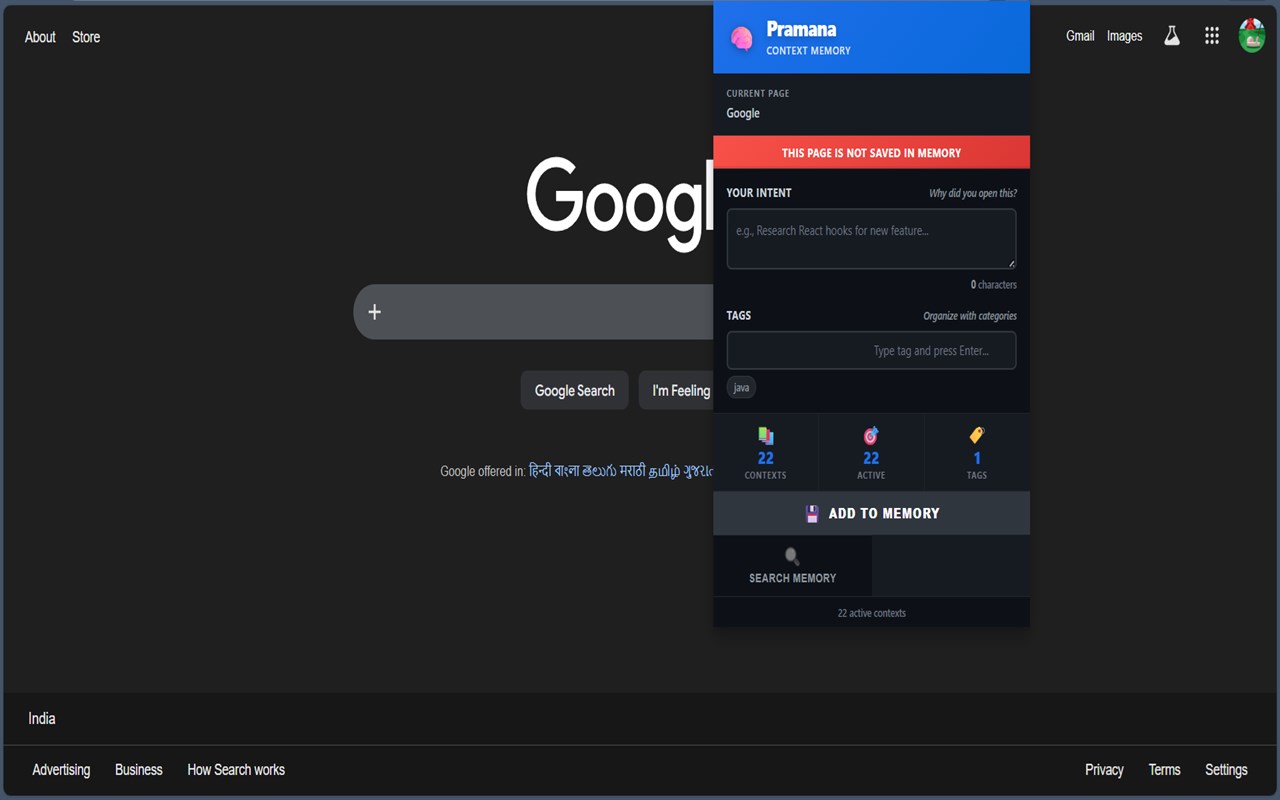
Task: Open Google Labs flask icon
Action: pos(1171,36)
